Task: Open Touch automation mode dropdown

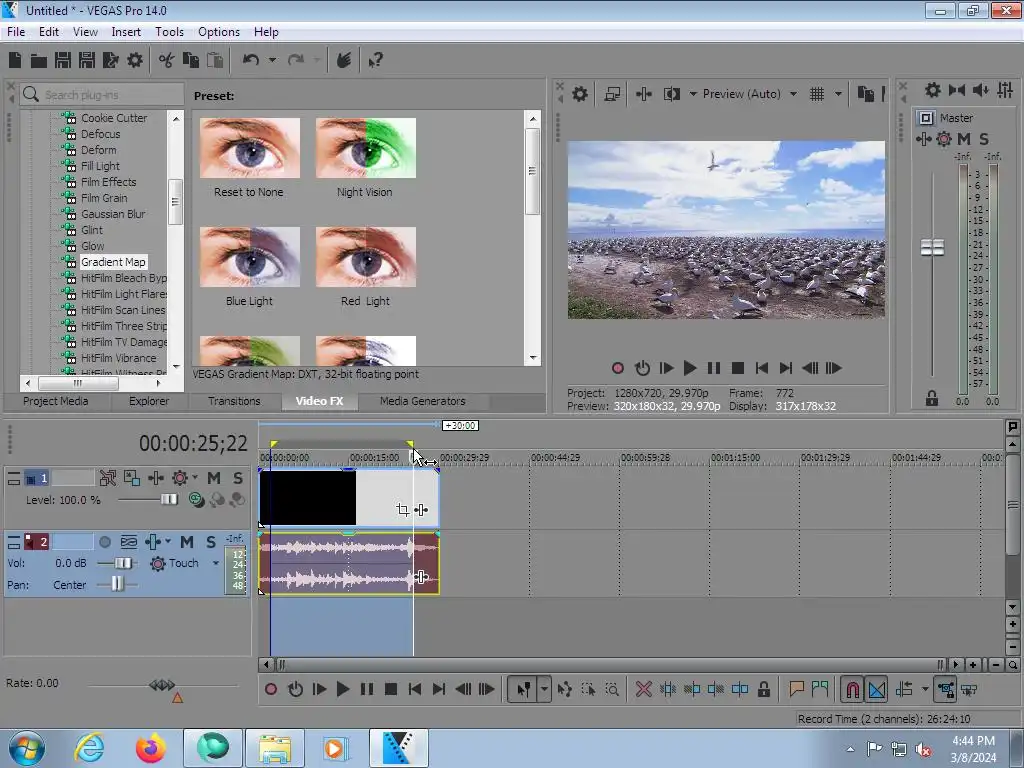Action: pyautogui.click(x=216, y=563)
